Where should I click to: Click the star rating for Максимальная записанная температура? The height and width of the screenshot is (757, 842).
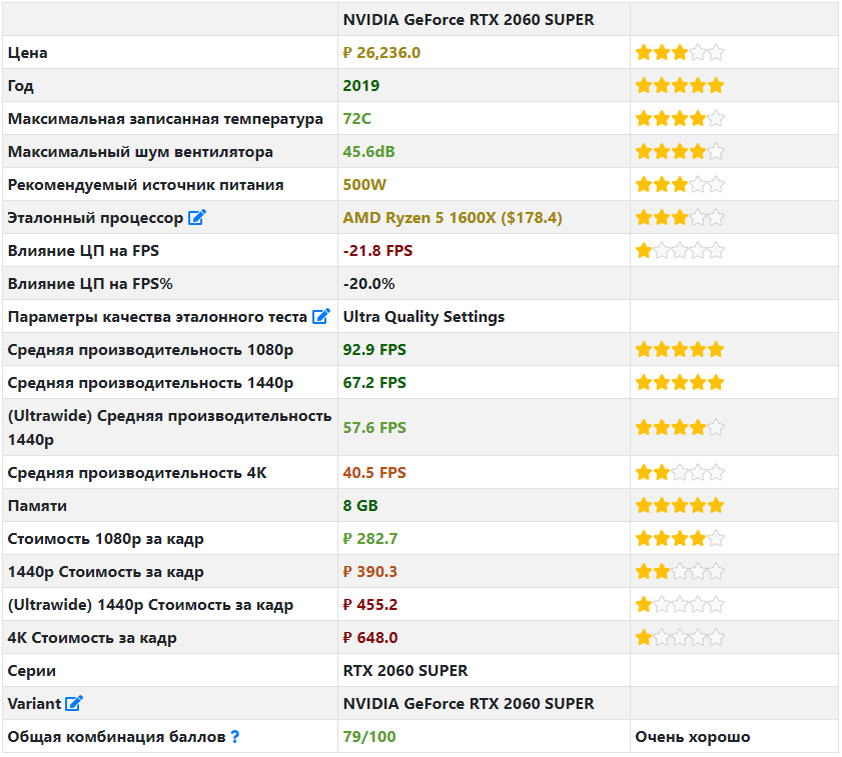(680, 119)
